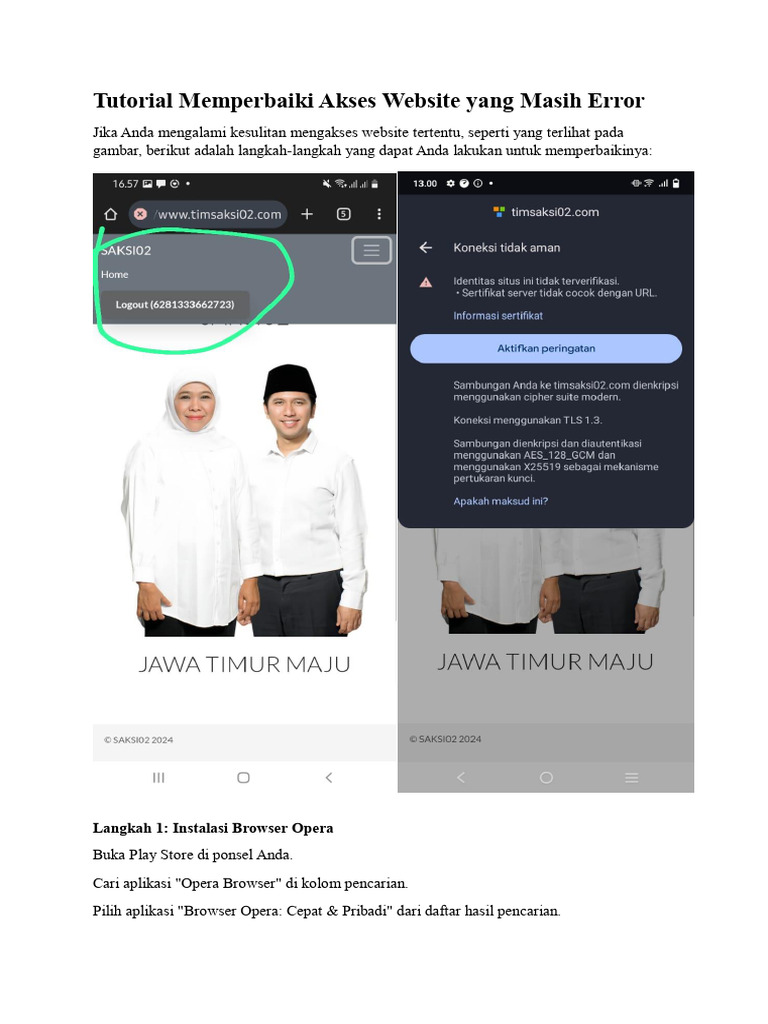Screen dimensions: 768x1024
Task: Tap the timsaksi02.com site title in popup
Action: (x=555, y=212)
